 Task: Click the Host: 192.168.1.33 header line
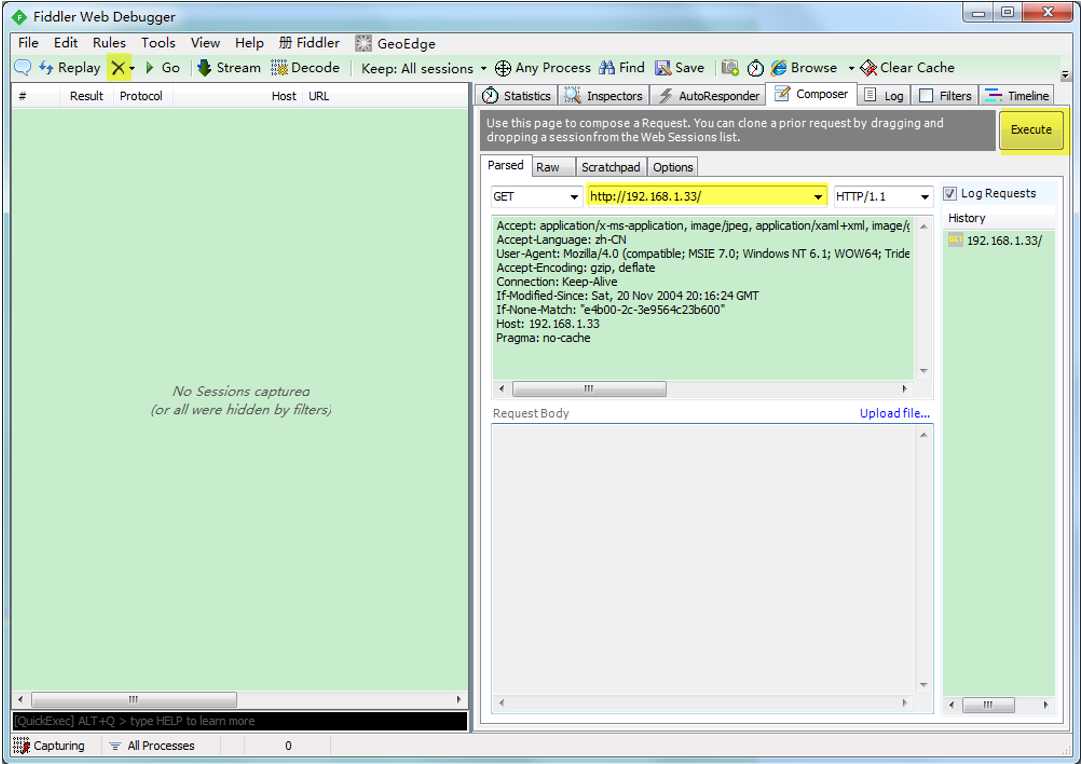tap(548, 323)
